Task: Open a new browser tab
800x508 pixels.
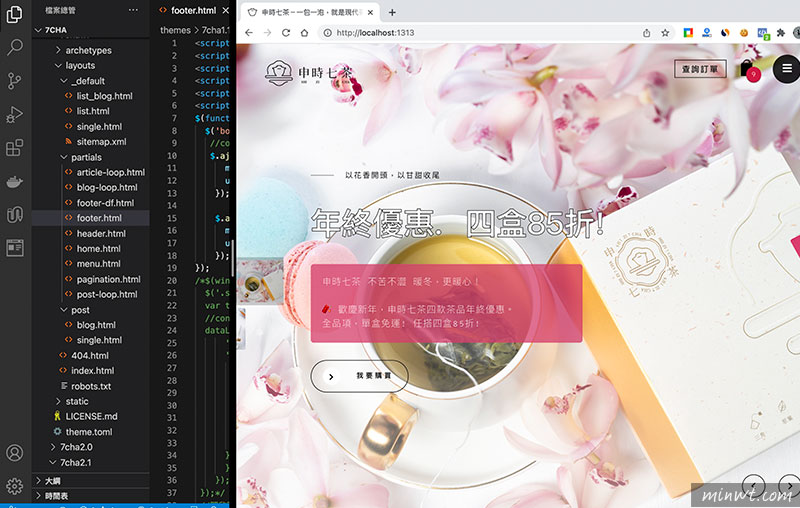Action: (392, 12)
